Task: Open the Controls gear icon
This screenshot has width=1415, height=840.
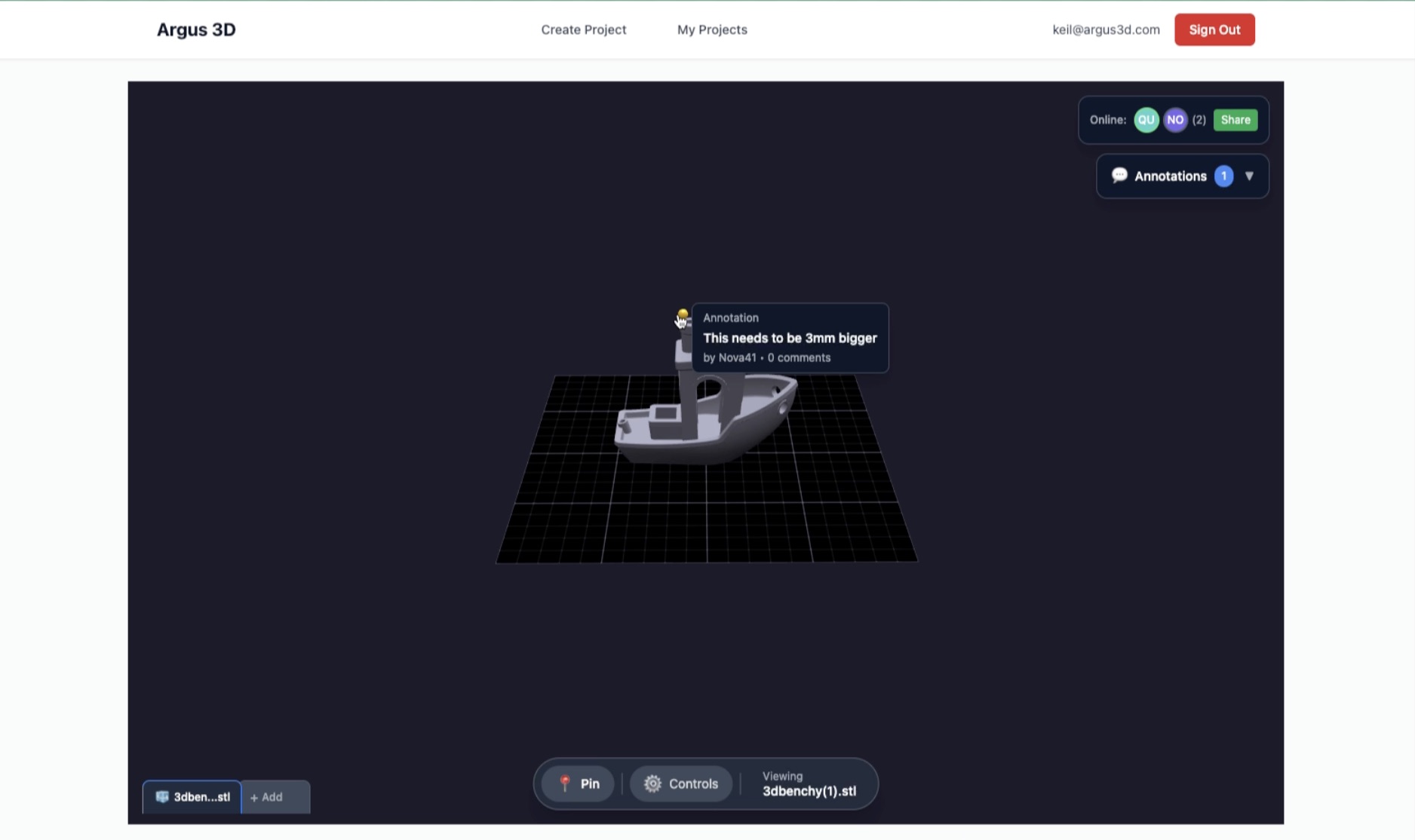Action: [652, 783]
